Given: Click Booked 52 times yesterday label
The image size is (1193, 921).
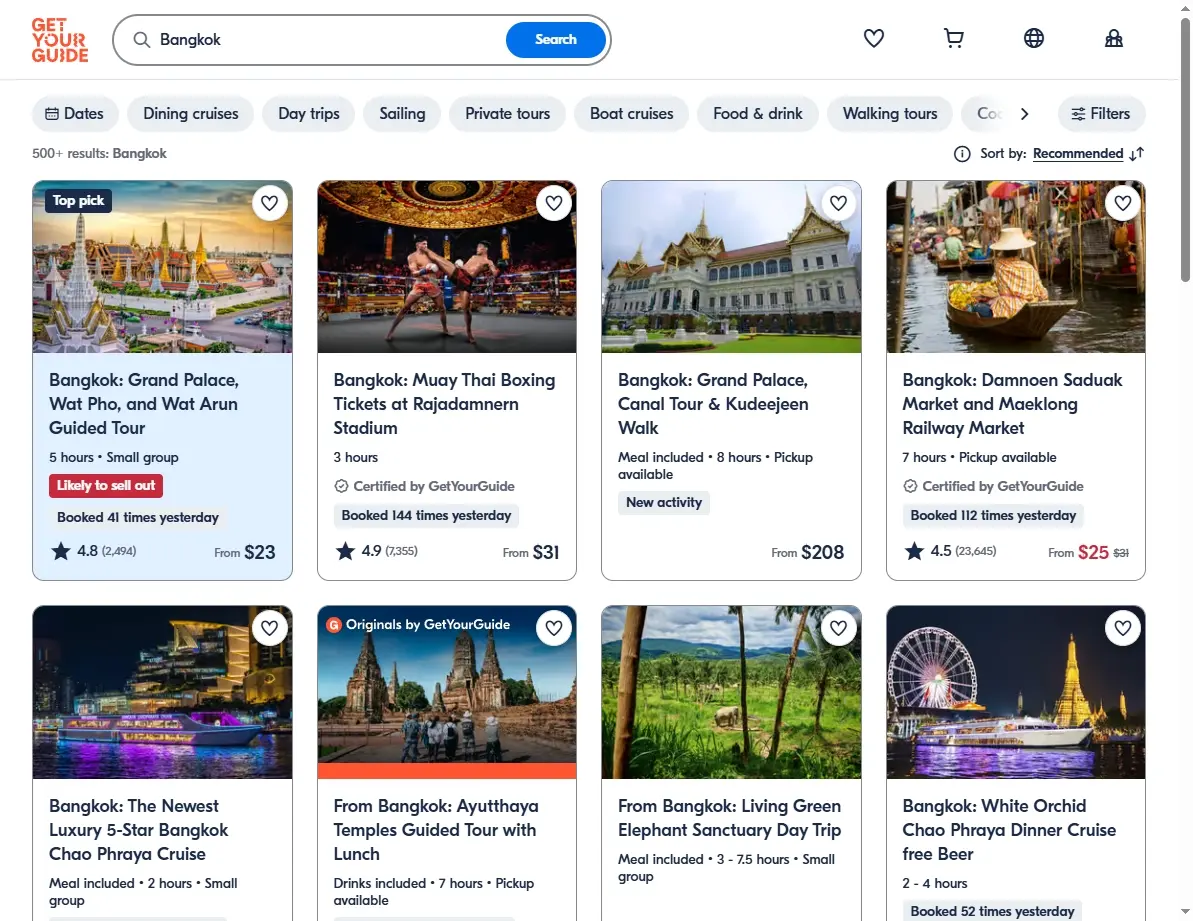Looking at the screenshot, I should tap(992, 911).
